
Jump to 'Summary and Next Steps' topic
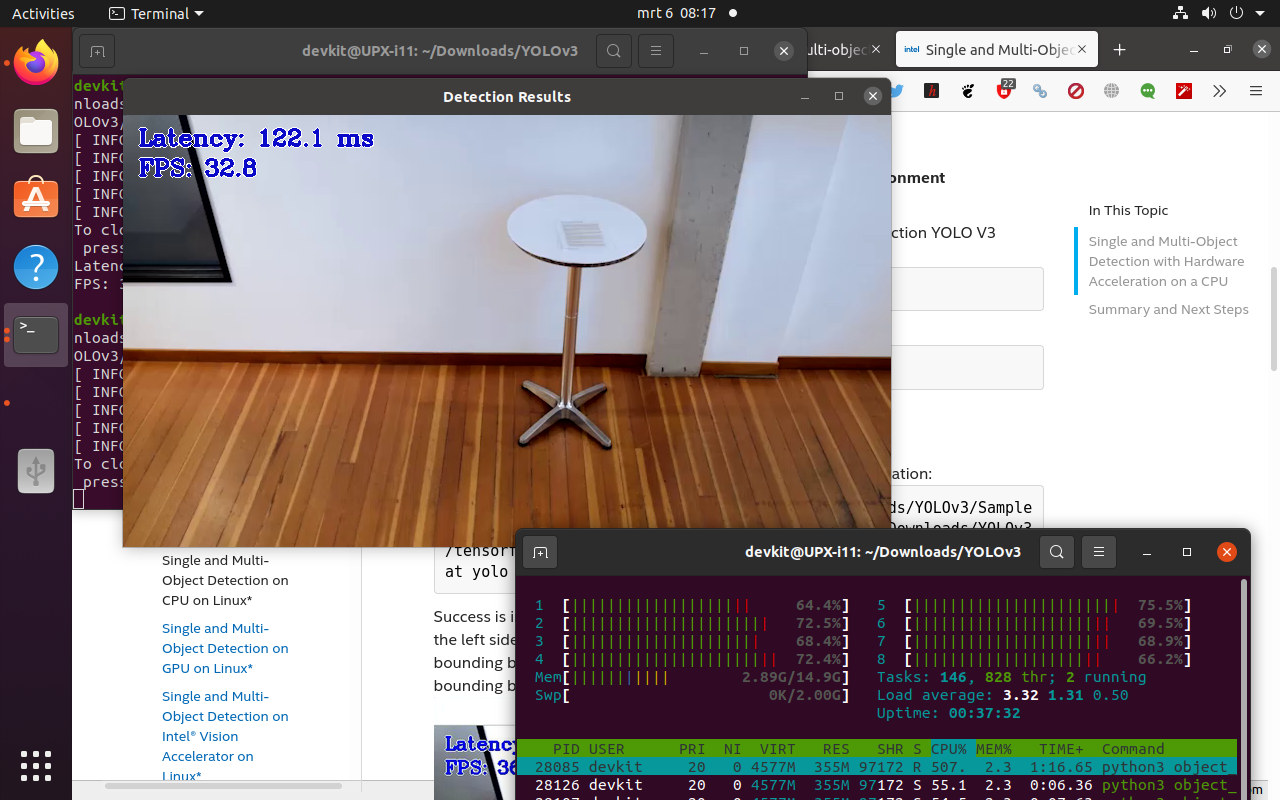coord(1168,309)
